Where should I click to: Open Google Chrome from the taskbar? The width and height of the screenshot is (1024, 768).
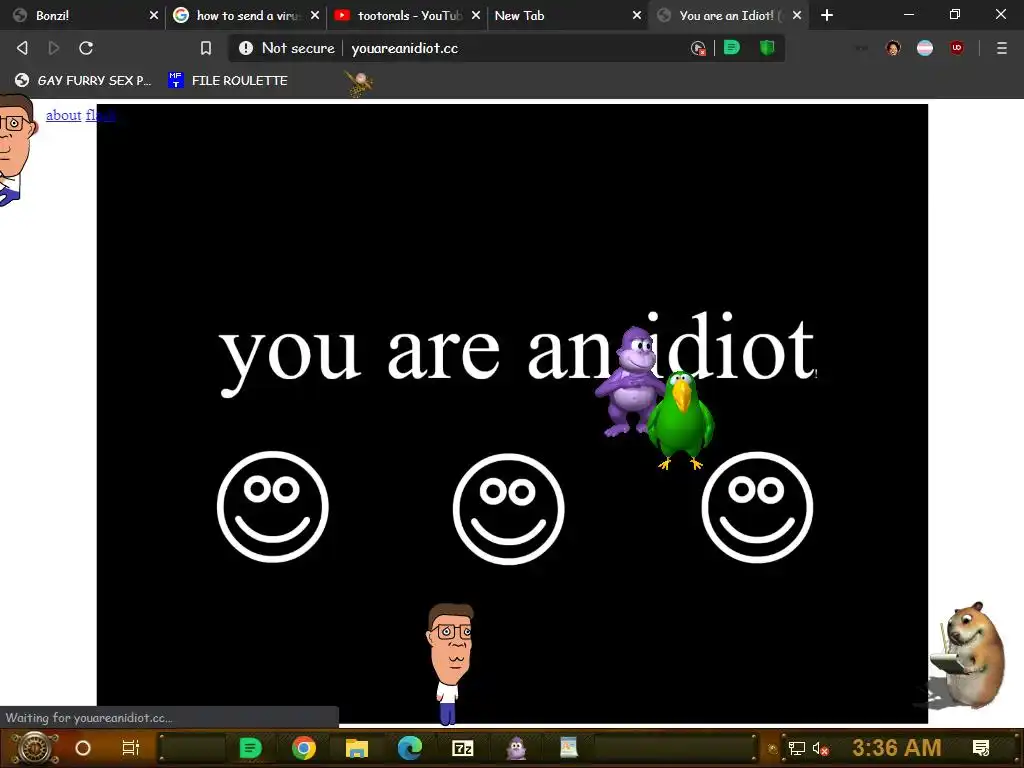304,748
